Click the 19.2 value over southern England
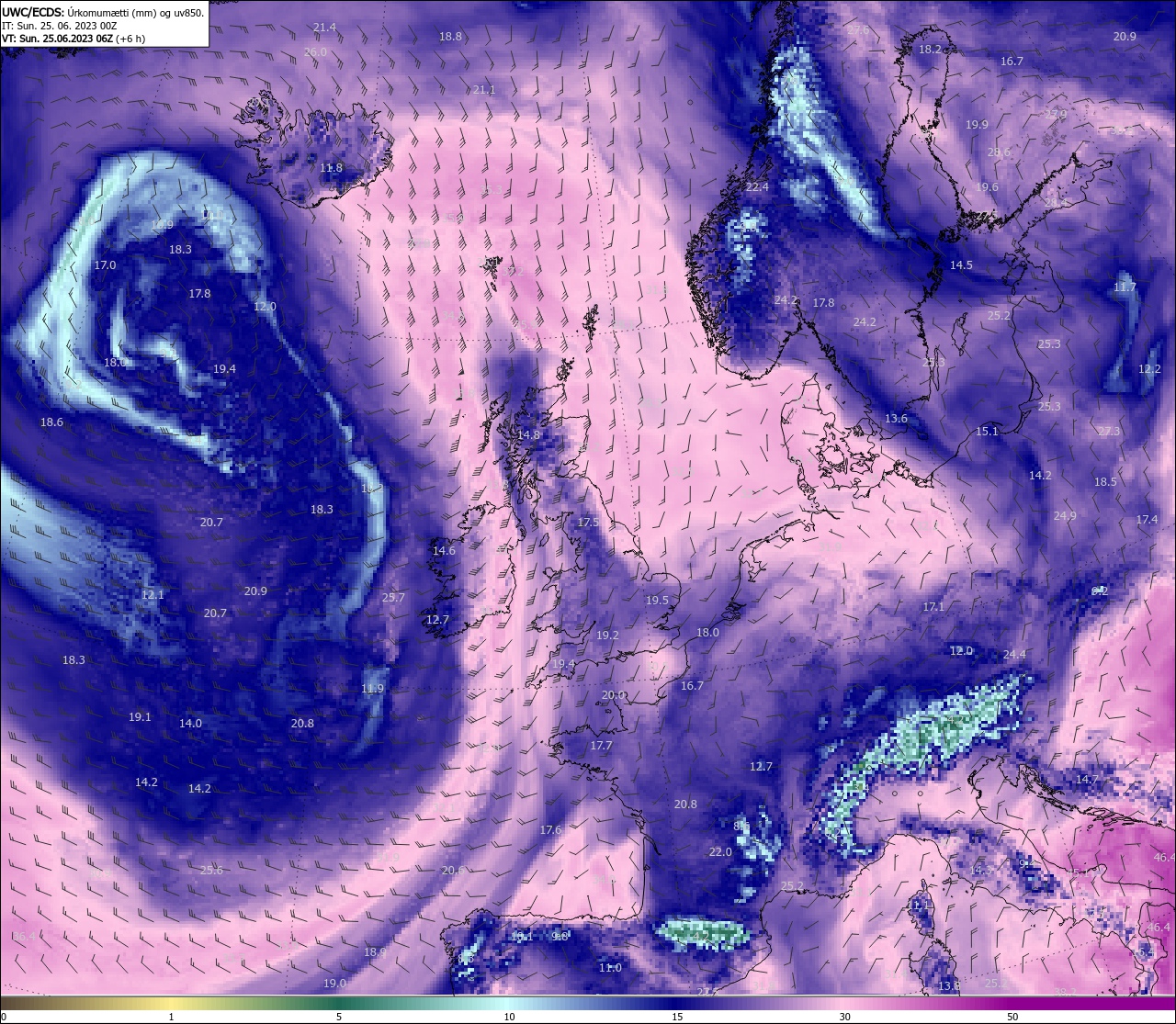The height and width of the screenshot is (1024, 1176). (607, 635)
